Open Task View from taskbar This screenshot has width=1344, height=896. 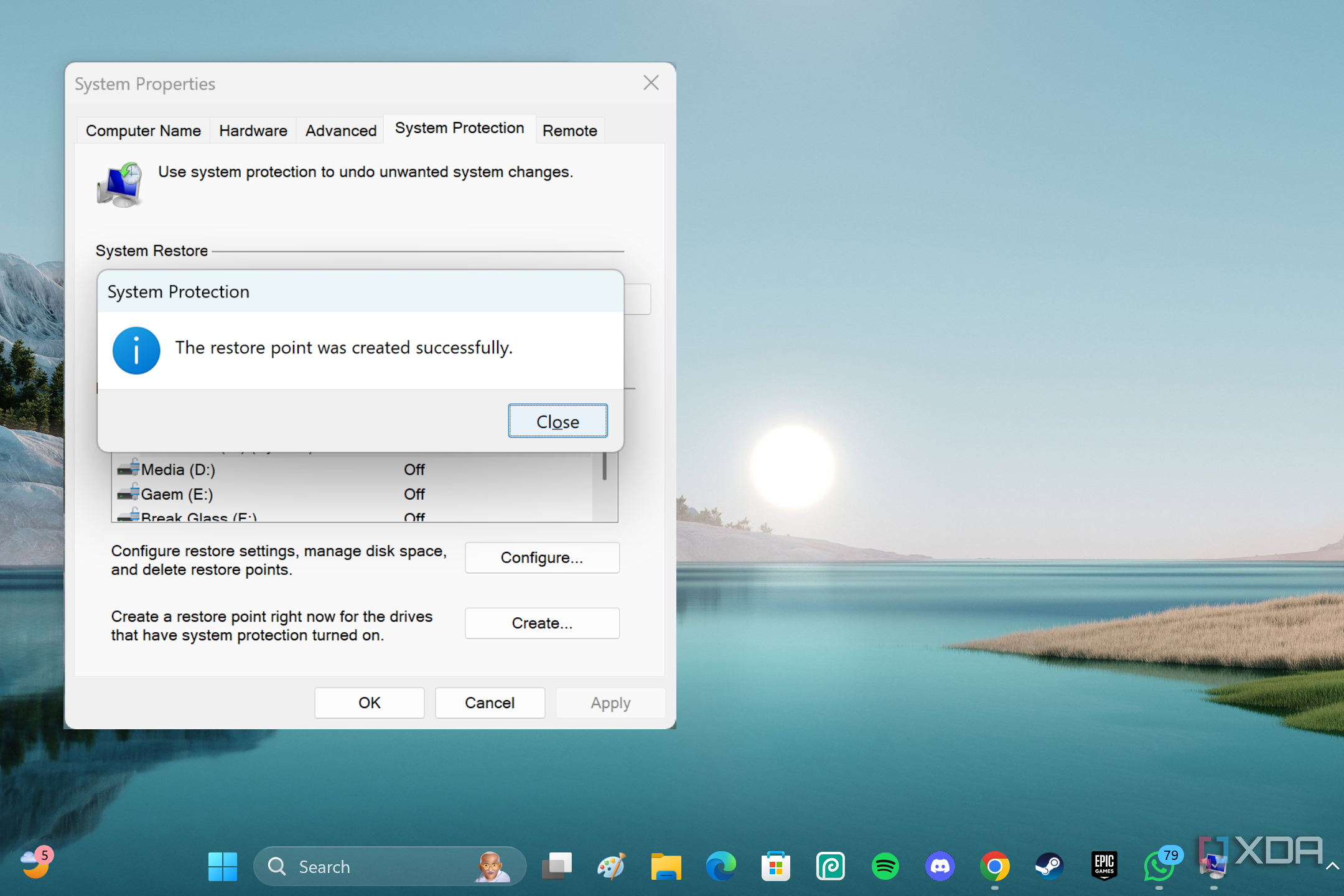(x=557, y=866)
